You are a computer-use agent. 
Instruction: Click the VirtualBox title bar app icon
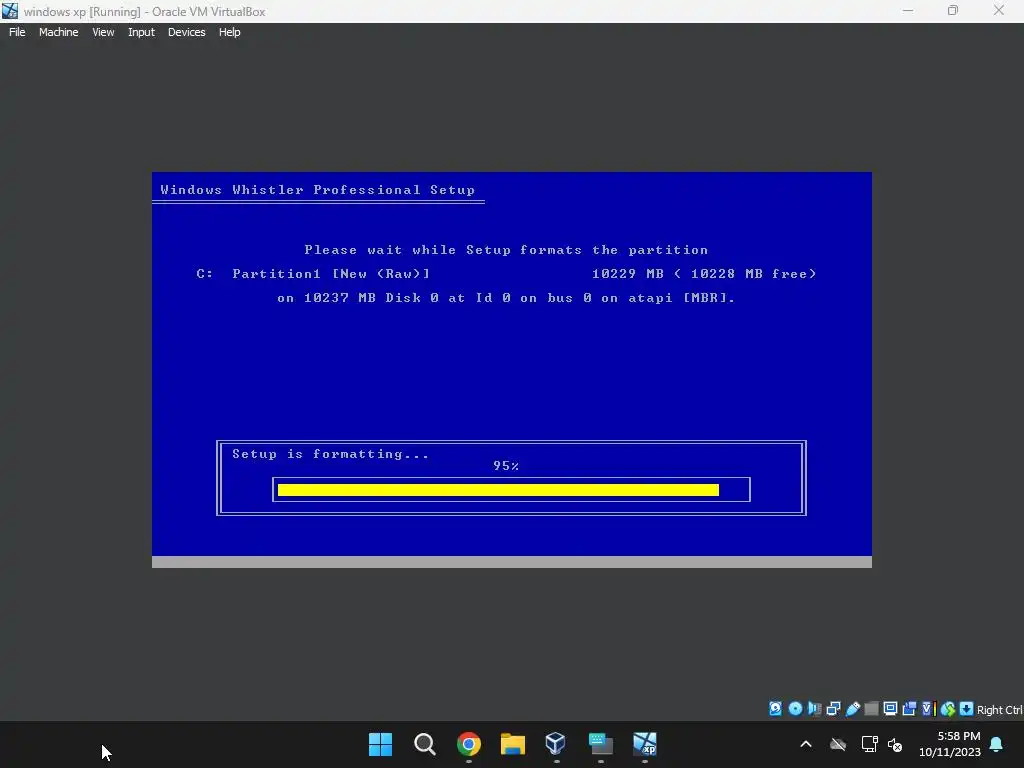[x=10, y=11]
